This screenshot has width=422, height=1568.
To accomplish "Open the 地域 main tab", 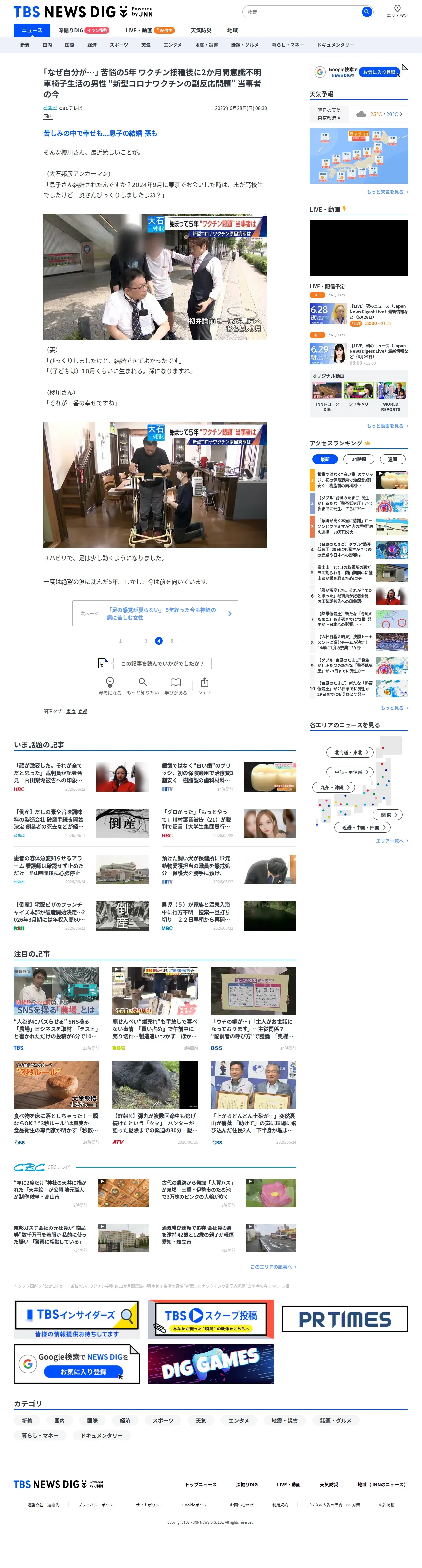I will pyautogui.click(x=232, y=31).
